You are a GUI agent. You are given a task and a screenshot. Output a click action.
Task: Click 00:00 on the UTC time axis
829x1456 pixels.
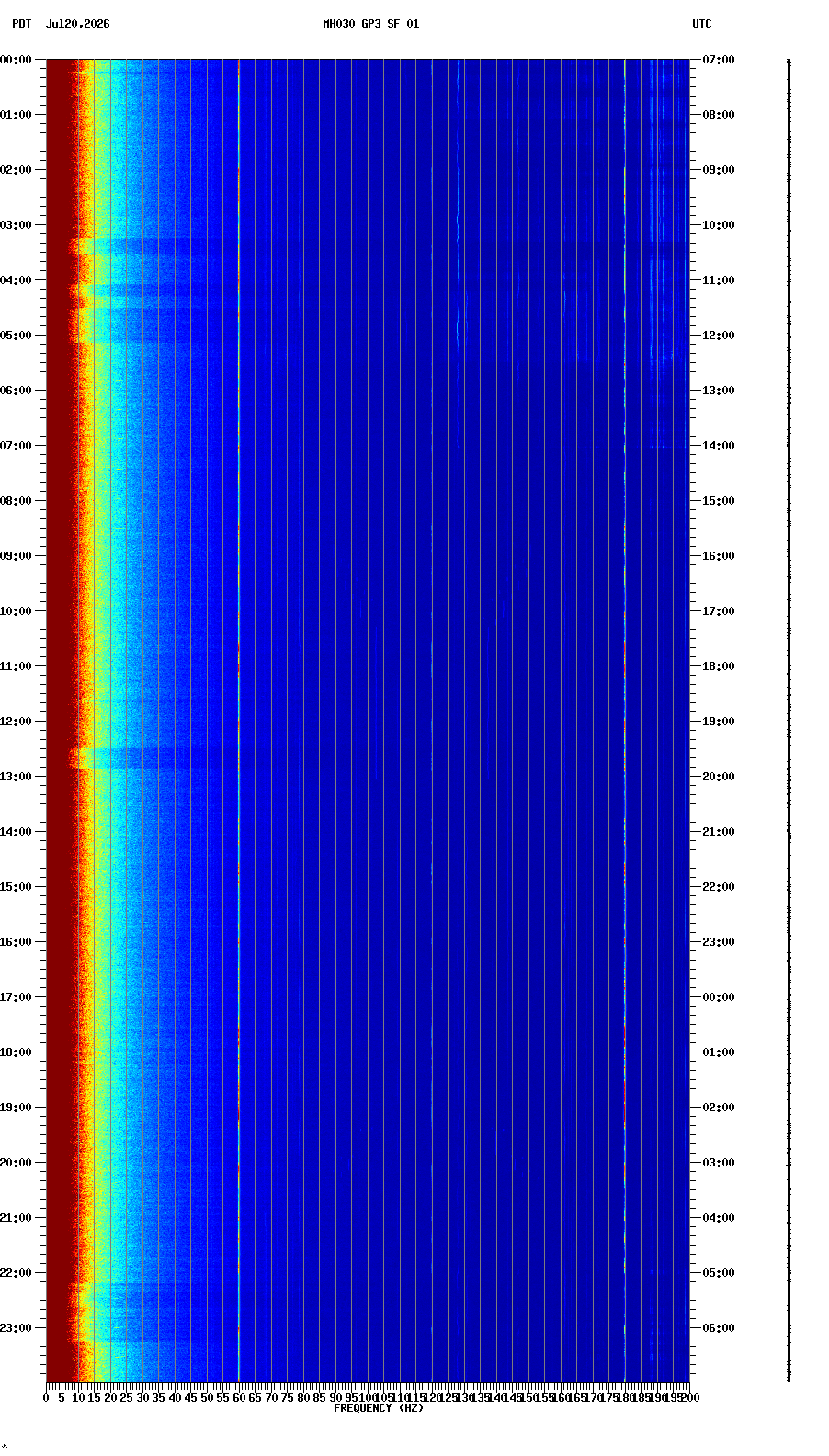[x=719, y=997]
